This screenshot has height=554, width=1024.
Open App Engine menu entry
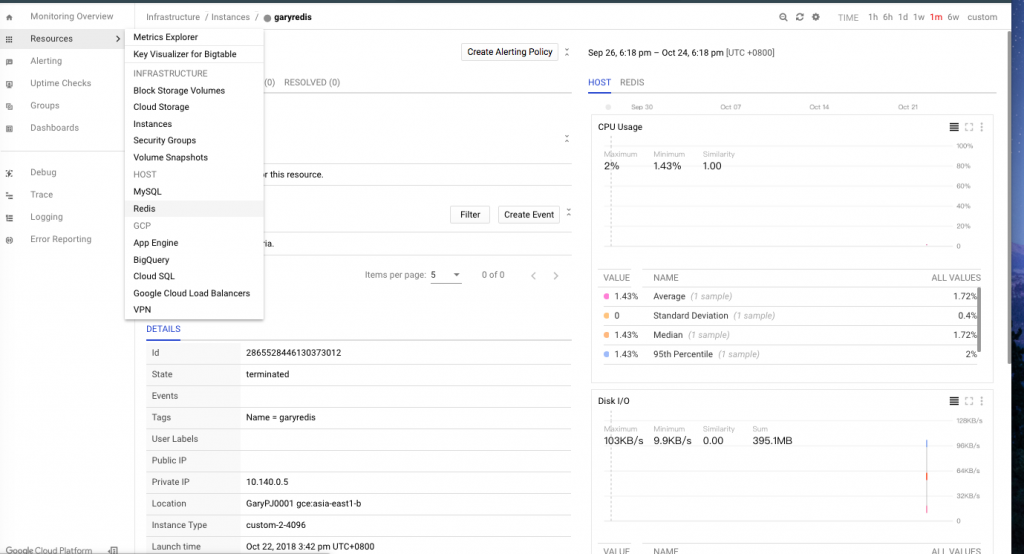point(155,242)
